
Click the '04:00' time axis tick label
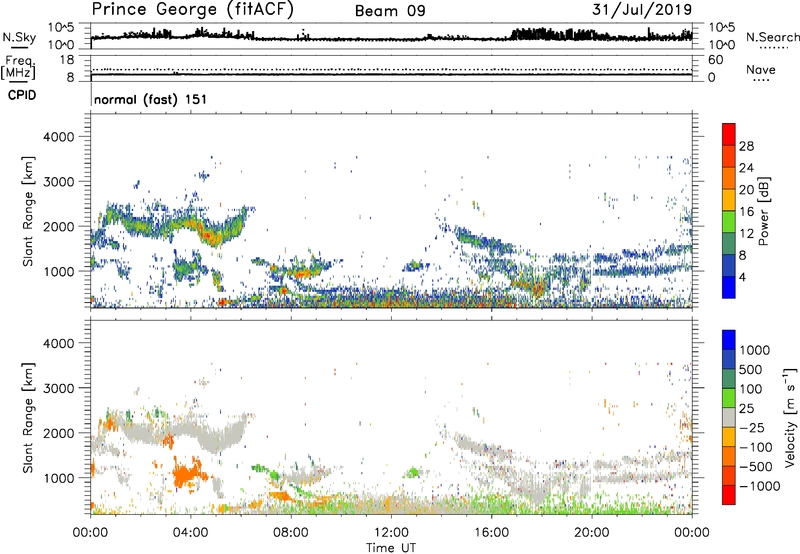190,533
